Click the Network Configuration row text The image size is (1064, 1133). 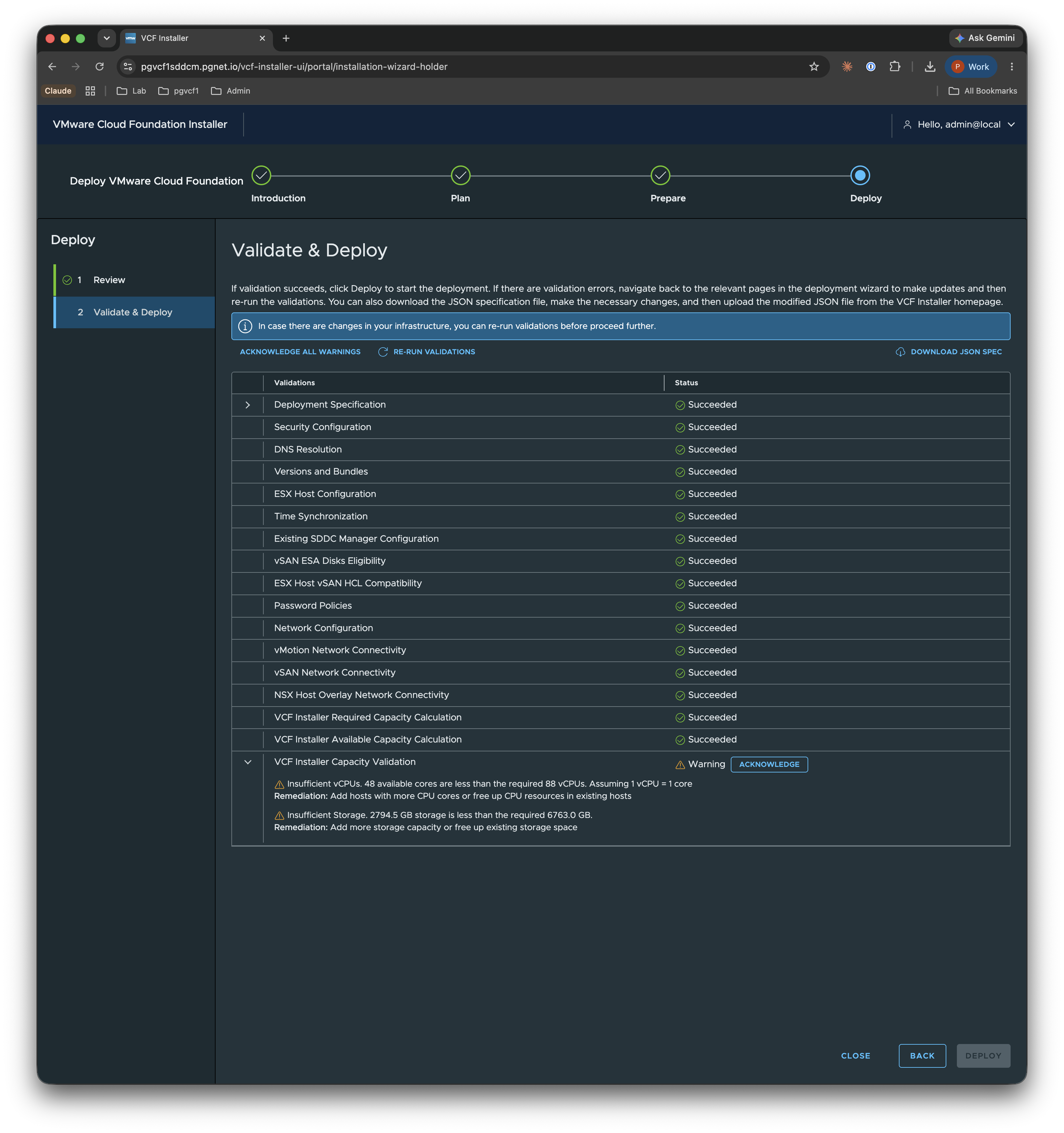tap(324, 628)
